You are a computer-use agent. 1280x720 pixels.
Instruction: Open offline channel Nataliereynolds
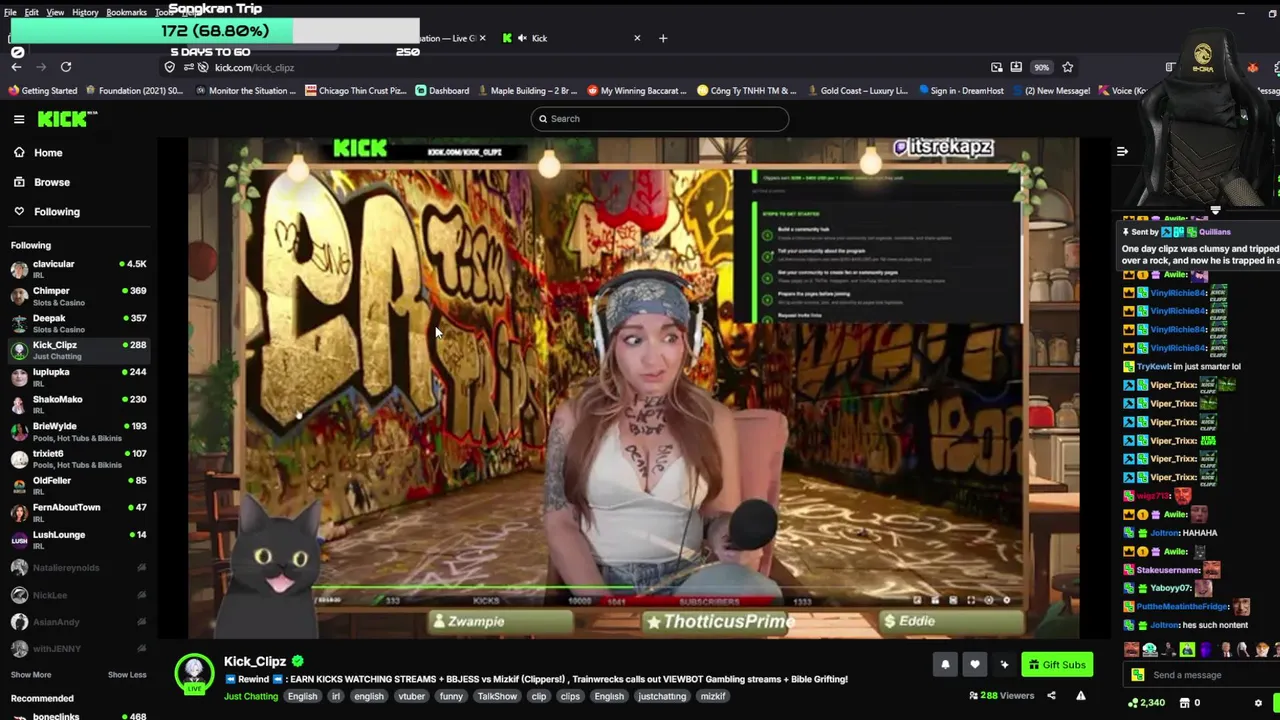coord(79,568)
